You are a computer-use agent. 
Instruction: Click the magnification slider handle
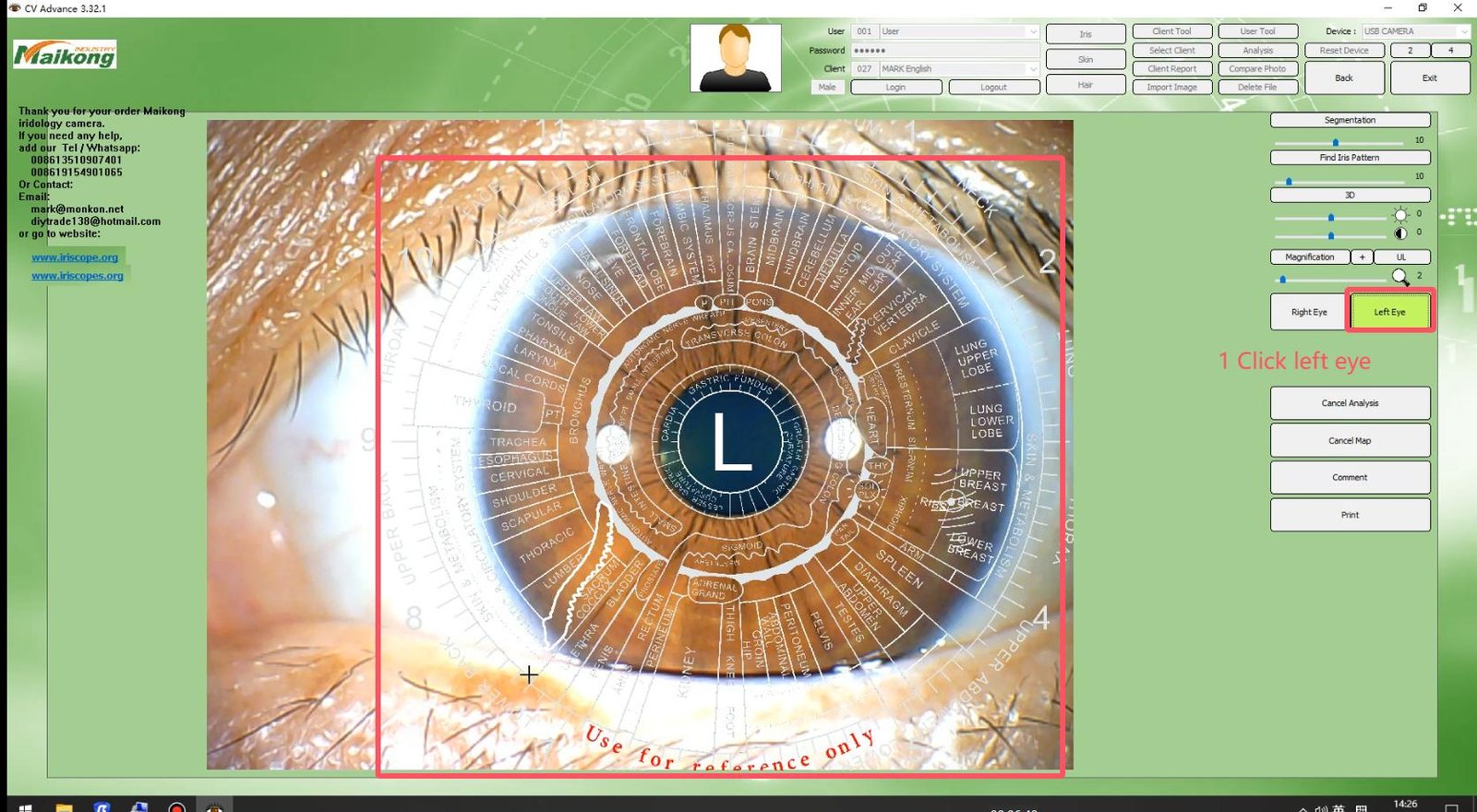(1282, 279)
